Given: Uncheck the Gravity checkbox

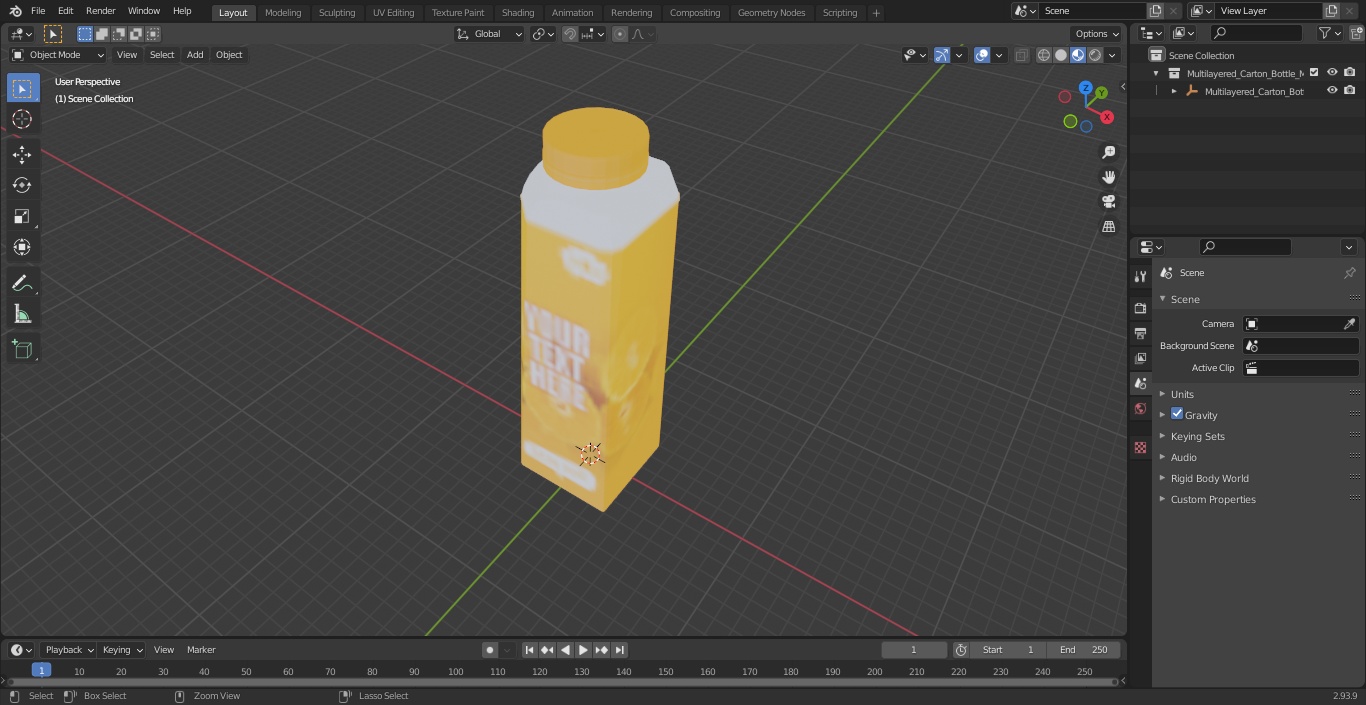Looking at the screenshot, I should point(1177,414).
